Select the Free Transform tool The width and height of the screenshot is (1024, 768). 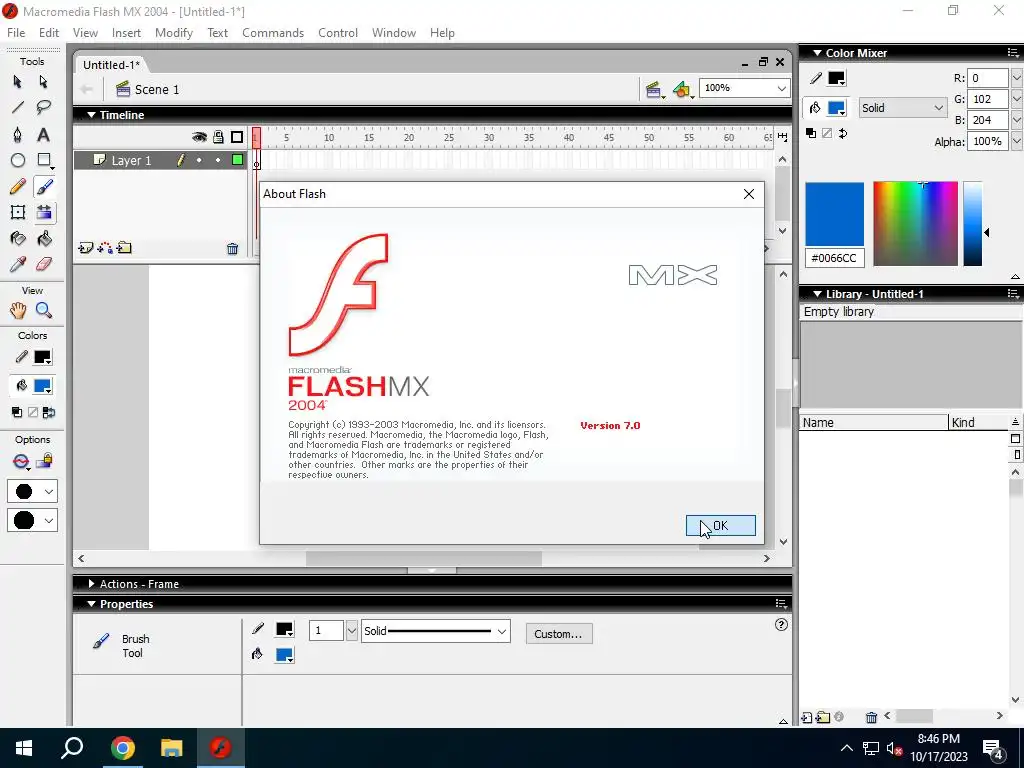18,212
